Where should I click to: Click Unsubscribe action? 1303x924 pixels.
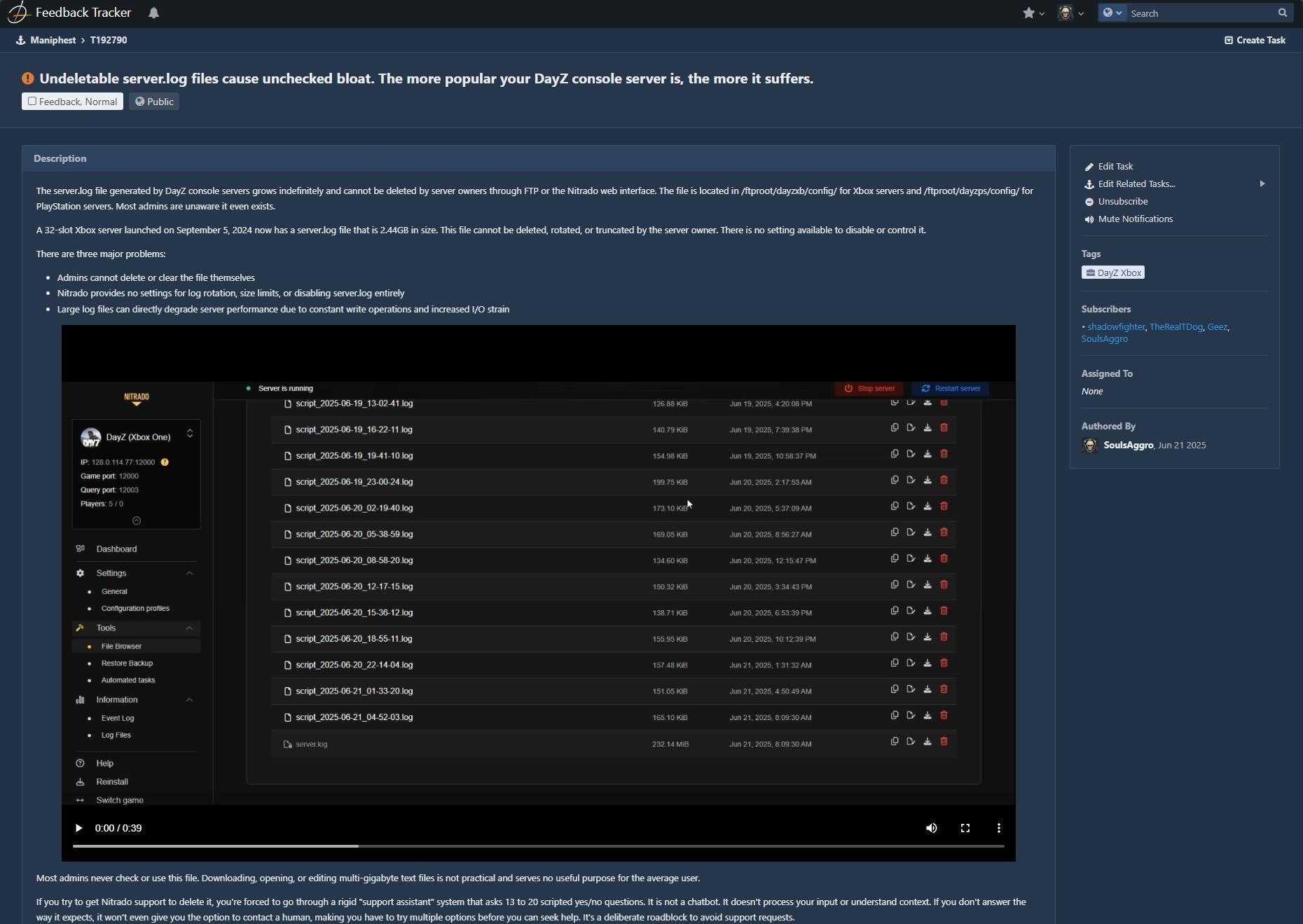(1122, 202)
